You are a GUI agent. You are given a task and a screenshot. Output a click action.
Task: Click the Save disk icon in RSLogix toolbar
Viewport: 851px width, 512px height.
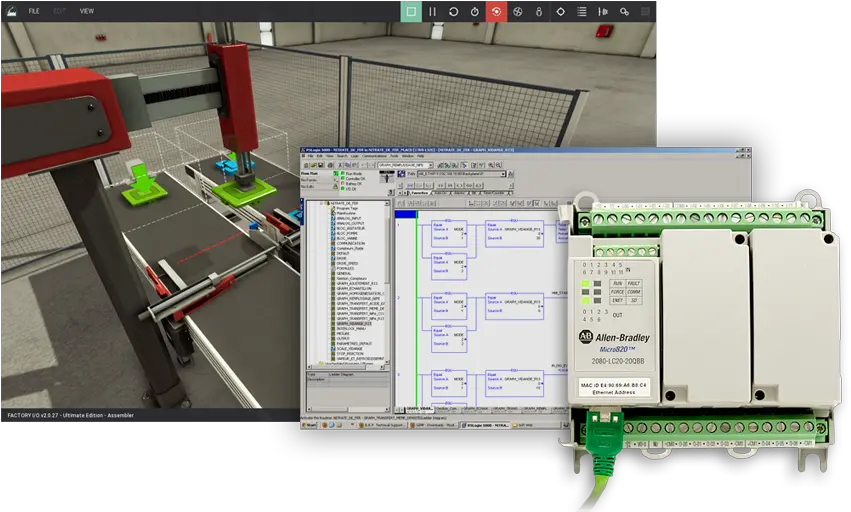coord(321,165)
